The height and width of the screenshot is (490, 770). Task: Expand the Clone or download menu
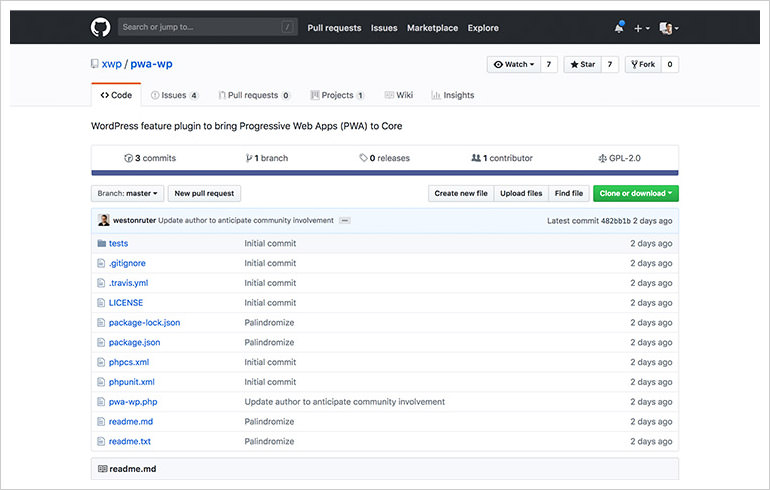[635, 194]
